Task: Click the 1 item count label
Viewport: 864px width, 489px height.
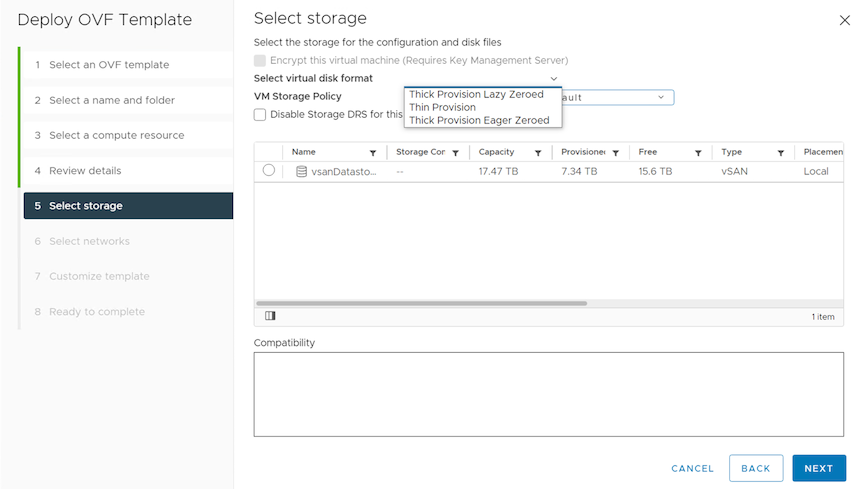Action: pos(823,317)
